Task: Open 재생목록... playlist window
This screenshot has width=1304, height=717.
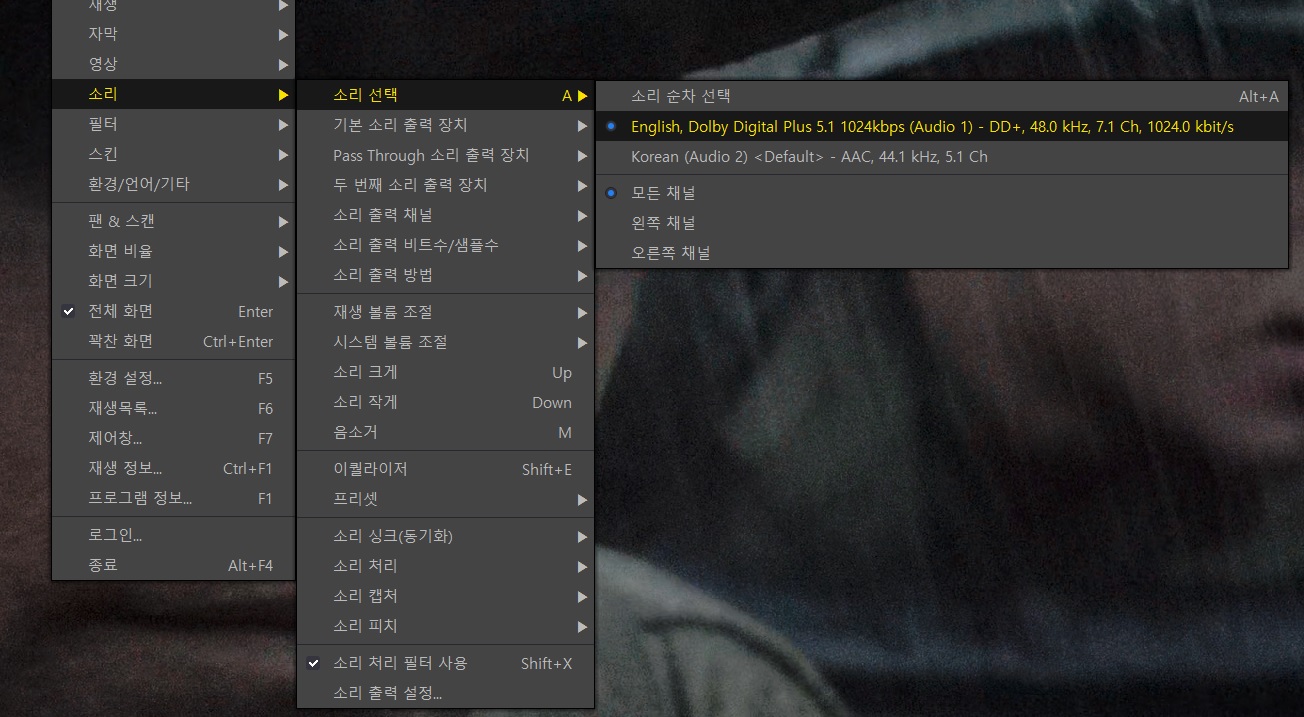Action: tap(122, 408)
